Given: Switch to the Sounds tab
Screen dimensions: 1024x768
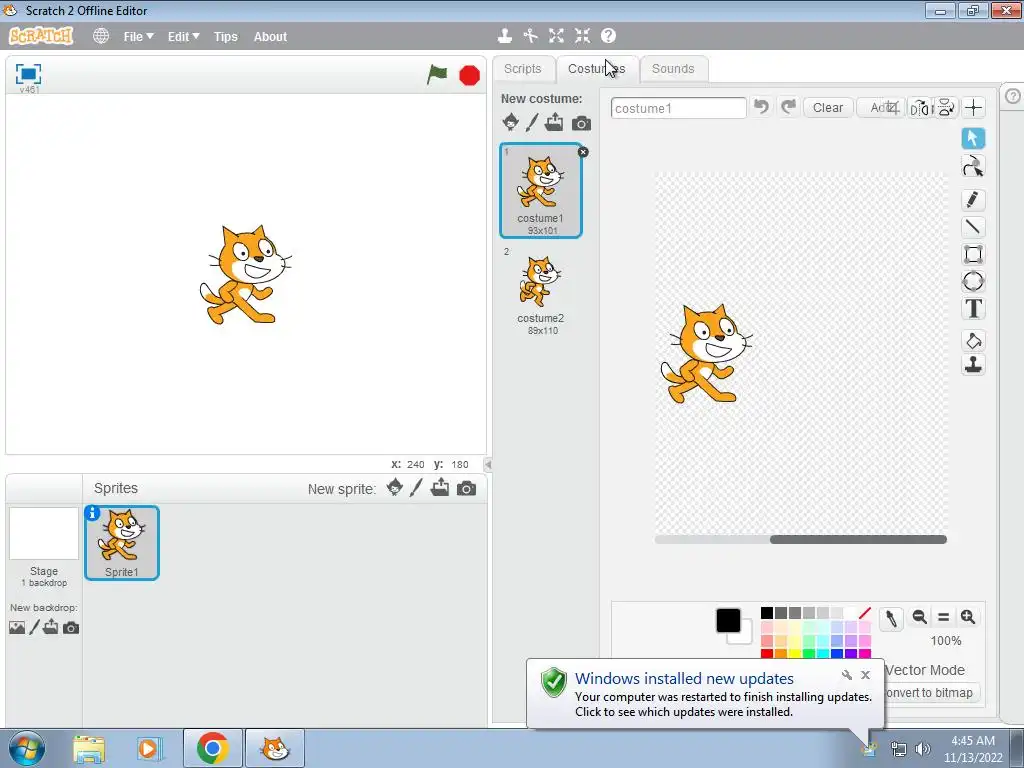Looking at the screenshot, I should point(673,69).
